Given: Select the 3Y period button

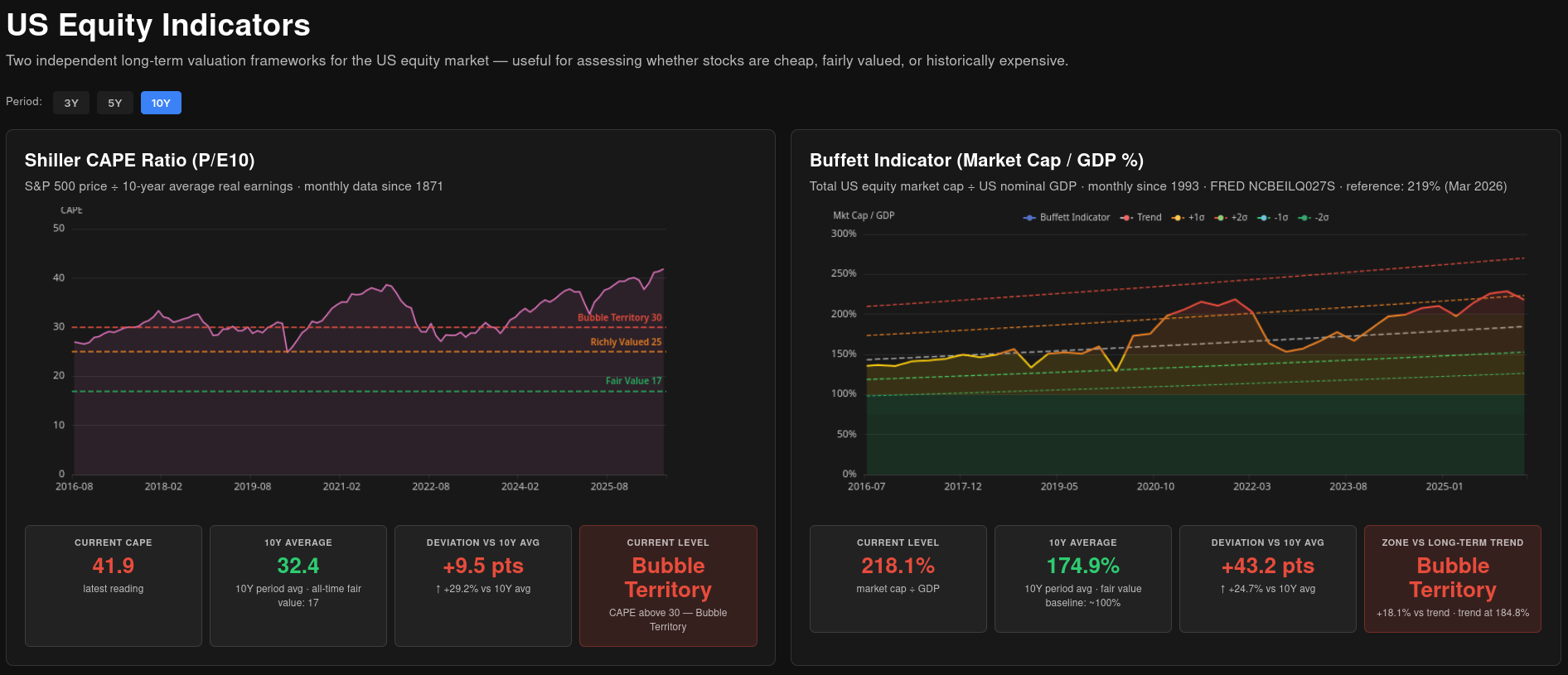Looking at the screenshot, I should click(x=71, y=103).
